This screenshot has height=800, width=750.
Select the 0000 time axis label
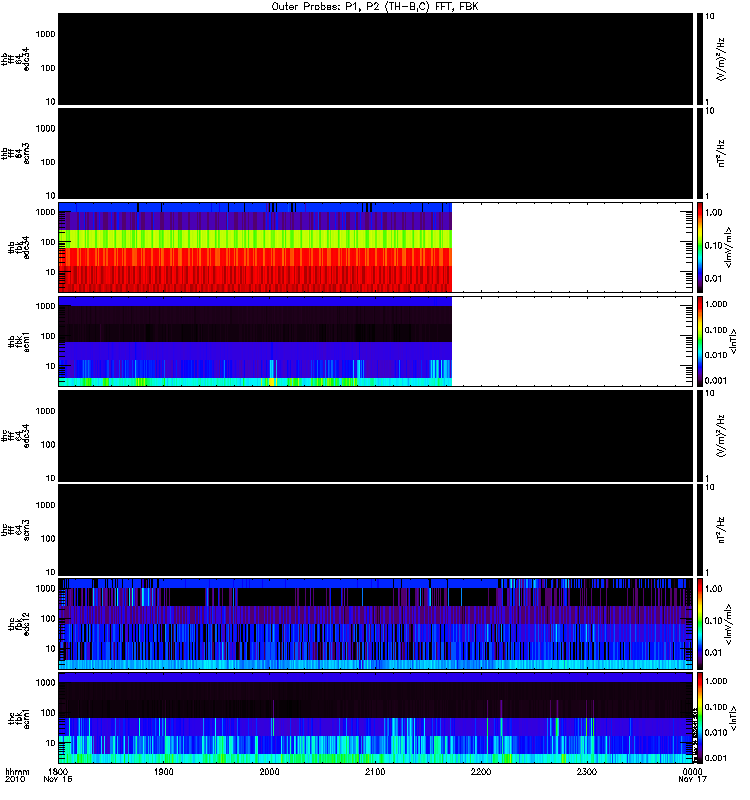[x=692, y=771]
